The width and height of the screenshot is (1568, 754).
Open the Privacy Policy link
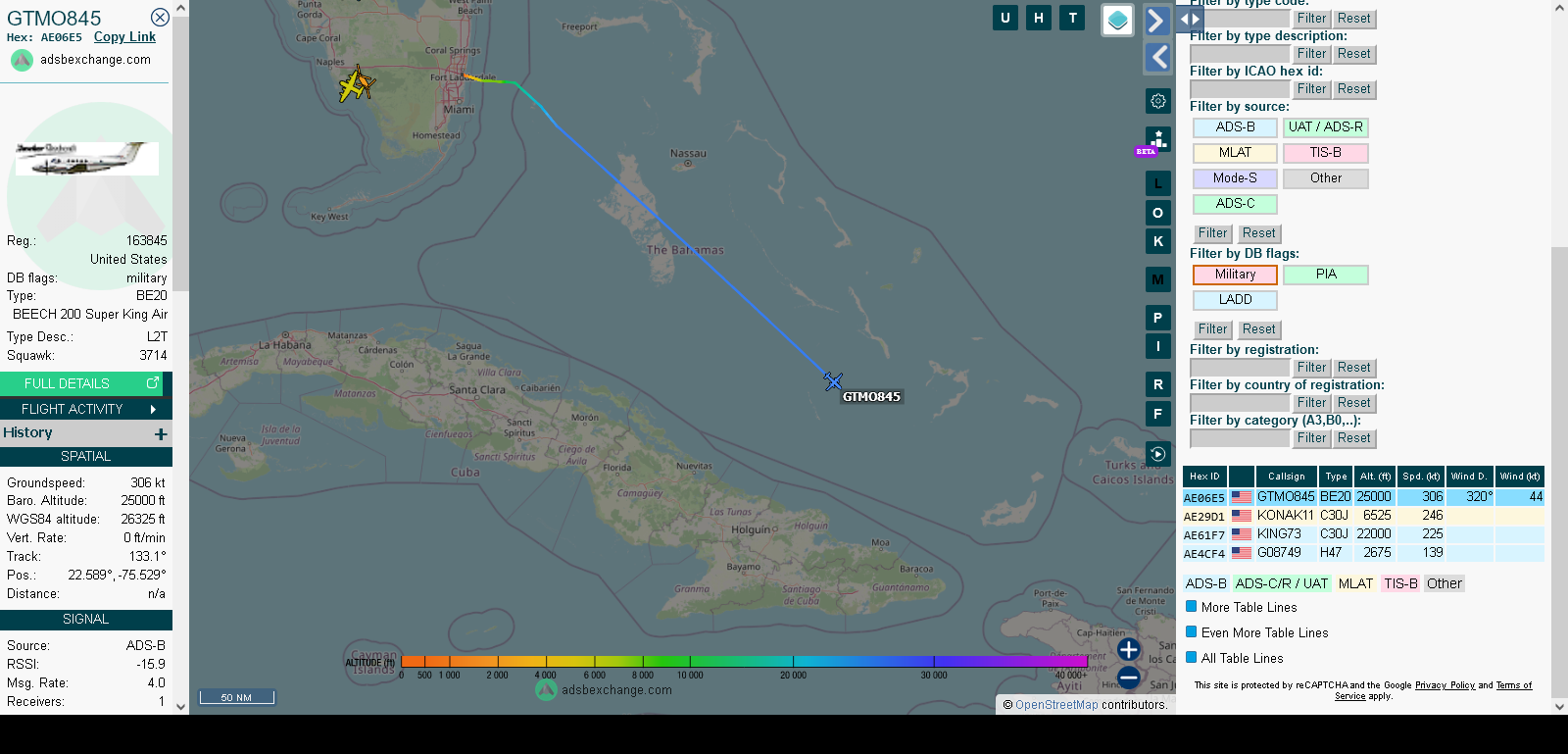tap(1445, 685)
